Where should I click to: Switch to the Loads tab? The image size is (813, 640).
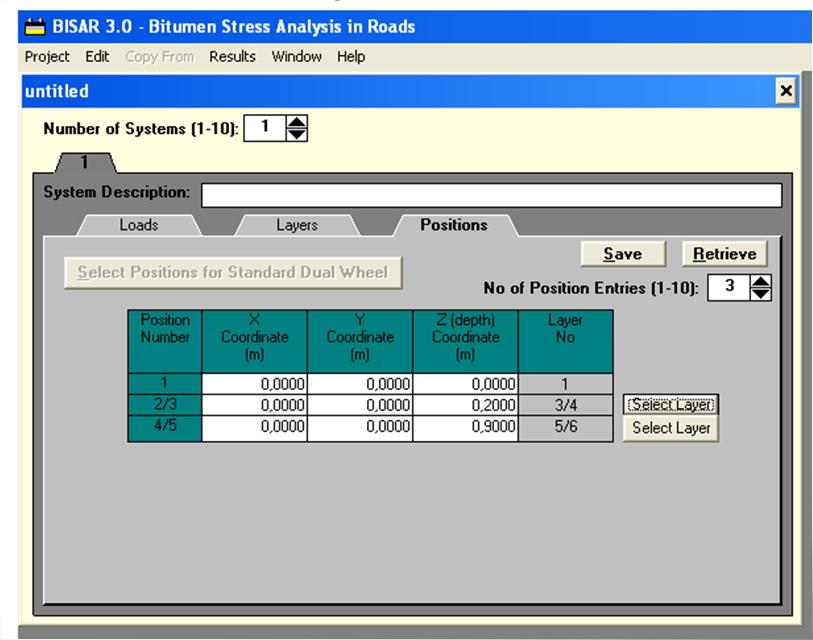(139, 225)
